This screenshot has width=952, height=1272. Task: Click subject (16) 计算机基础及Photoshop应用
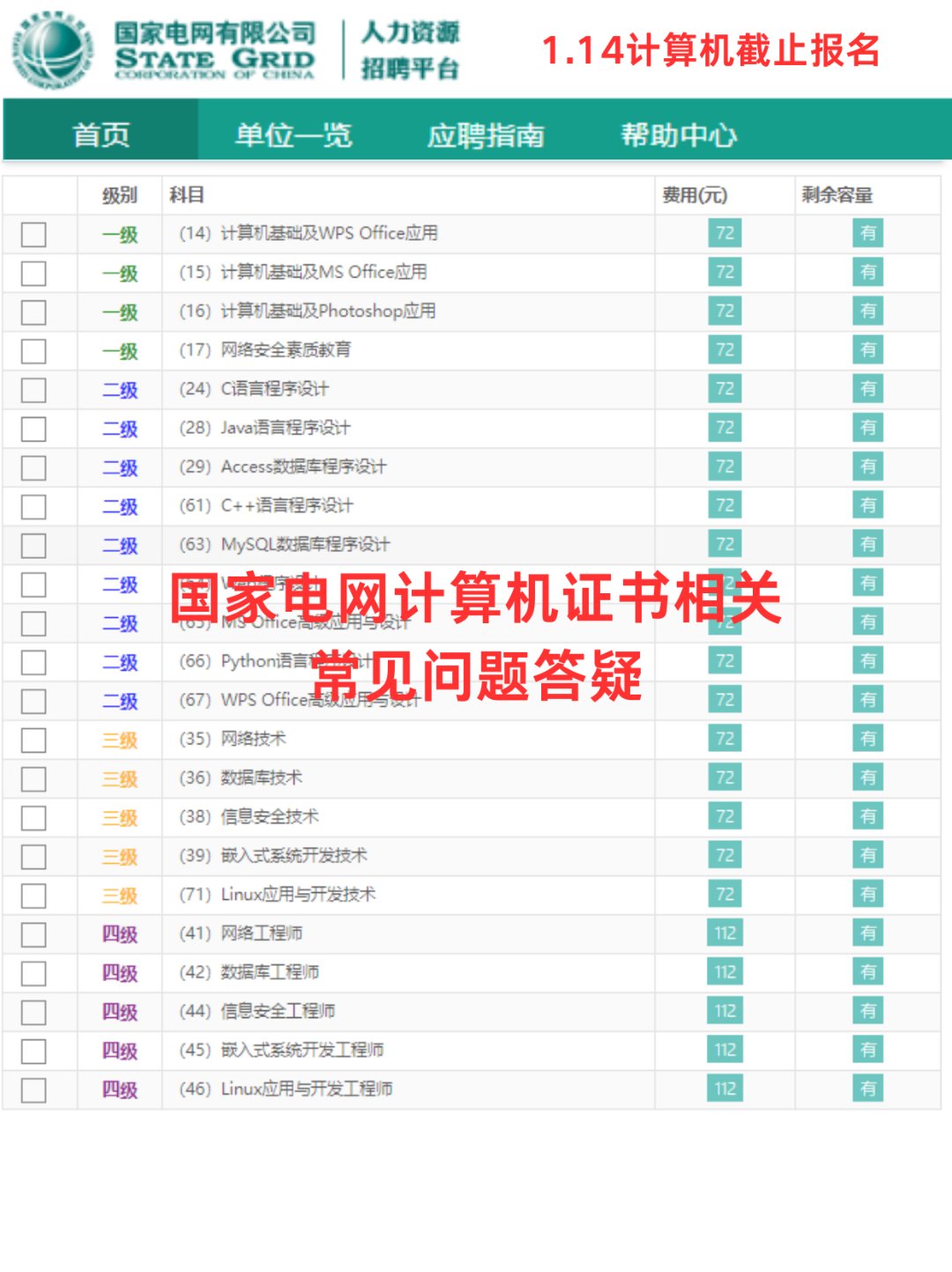point(308,311)
